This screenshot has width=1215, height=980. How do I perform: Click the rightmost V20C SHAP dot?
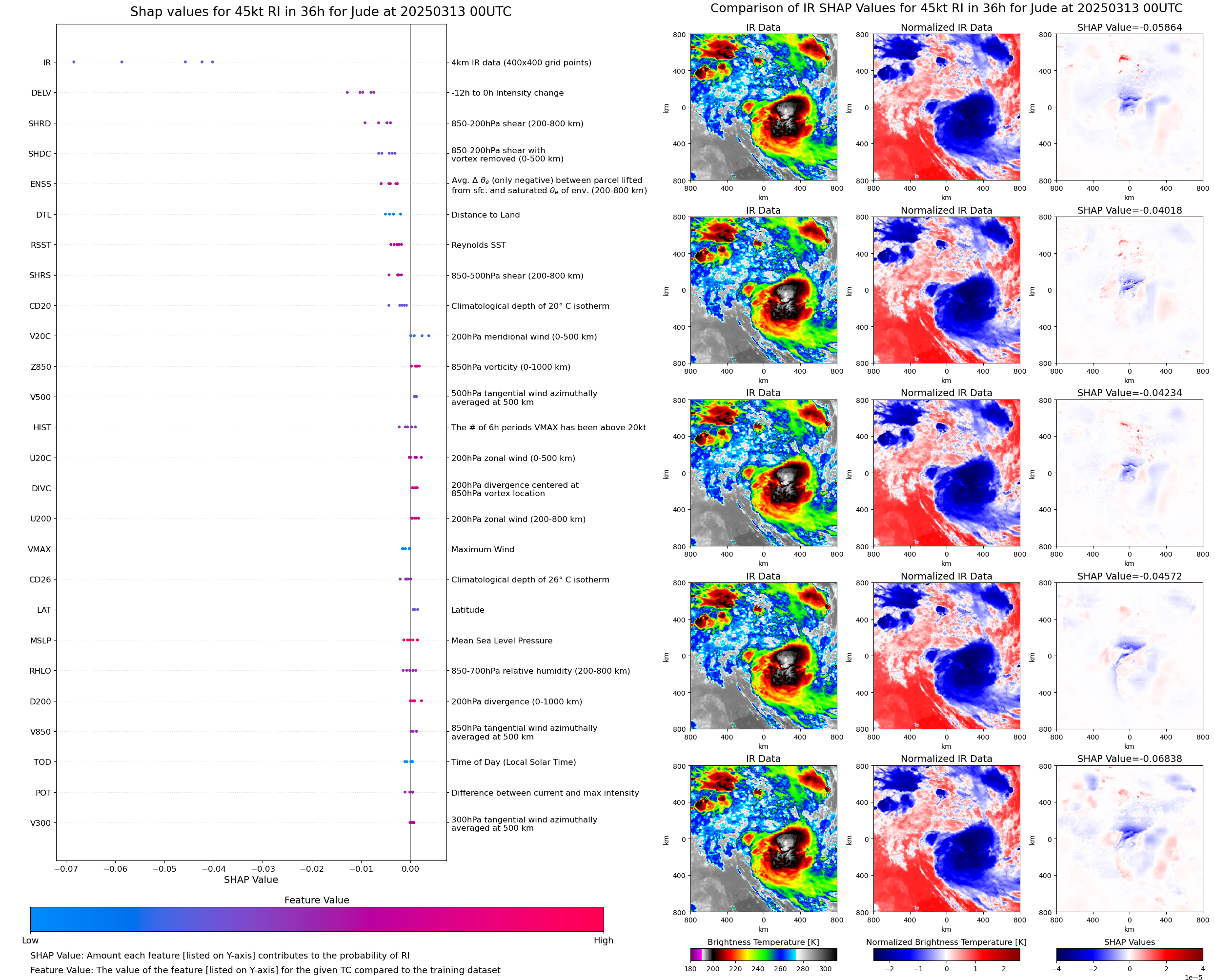pyautogui.click(x=428, y=336)
